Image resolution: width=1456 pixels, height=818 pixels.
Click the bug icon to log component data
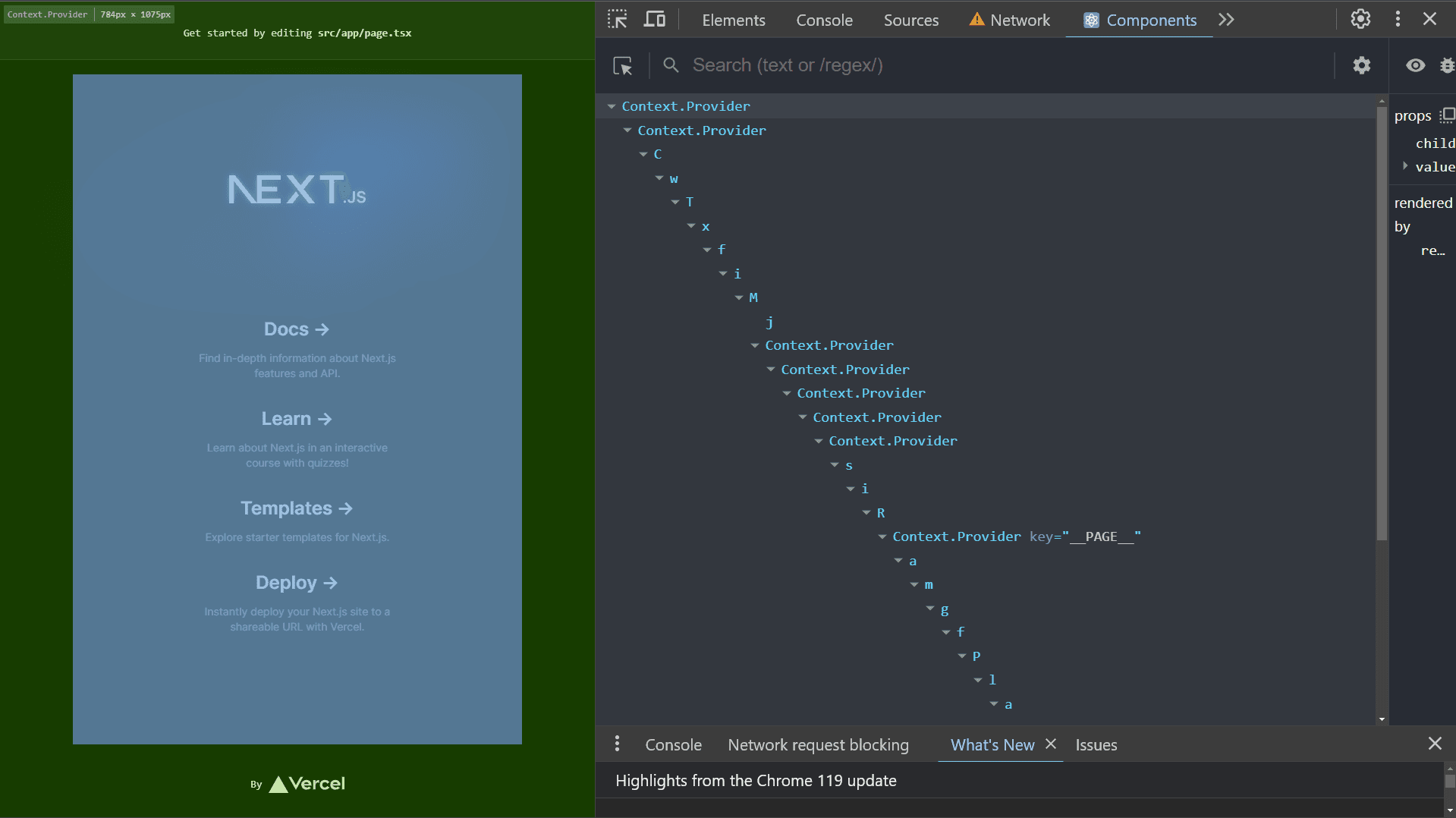(1447, 66)
